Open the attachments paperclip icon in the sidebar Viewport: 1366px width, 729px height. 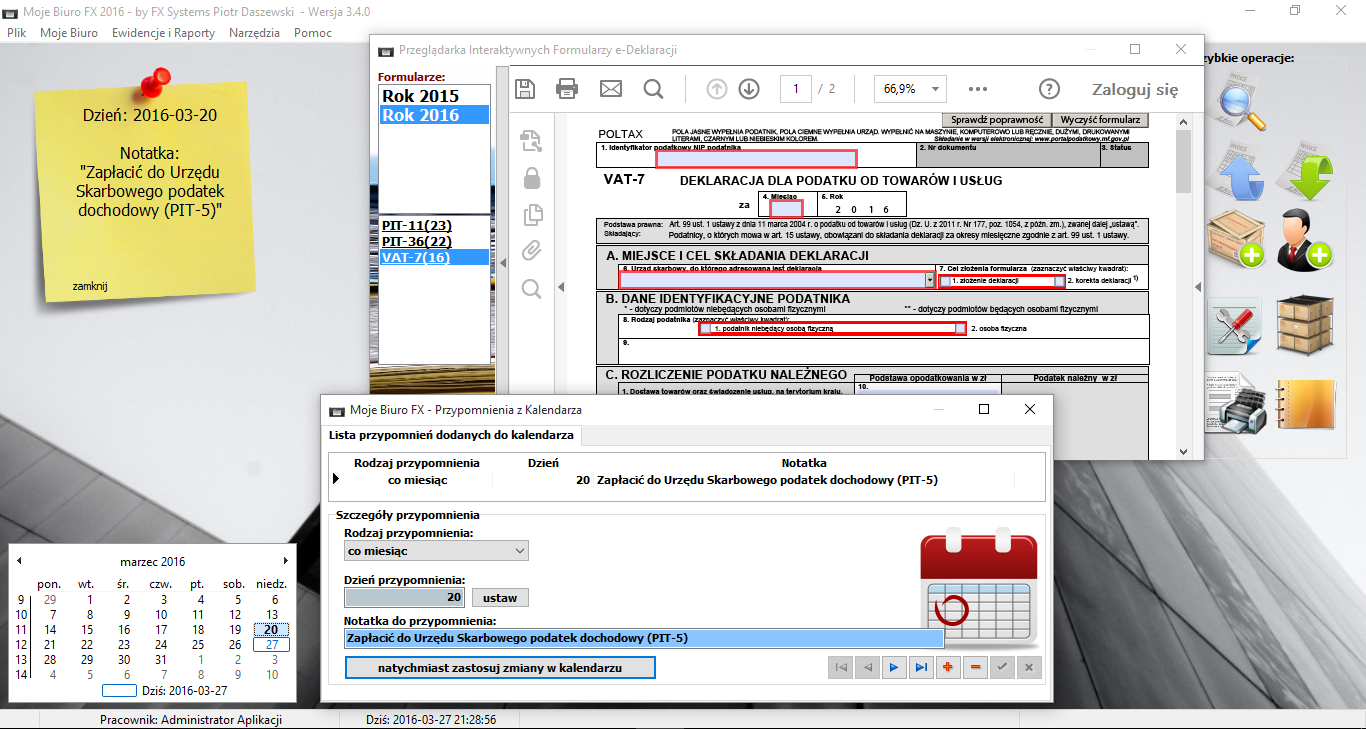point(531,251)
